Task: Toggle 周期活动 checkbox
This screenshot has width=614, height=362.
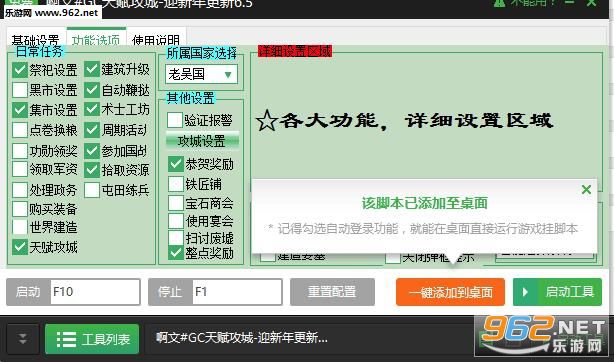Action: (92, 130)
